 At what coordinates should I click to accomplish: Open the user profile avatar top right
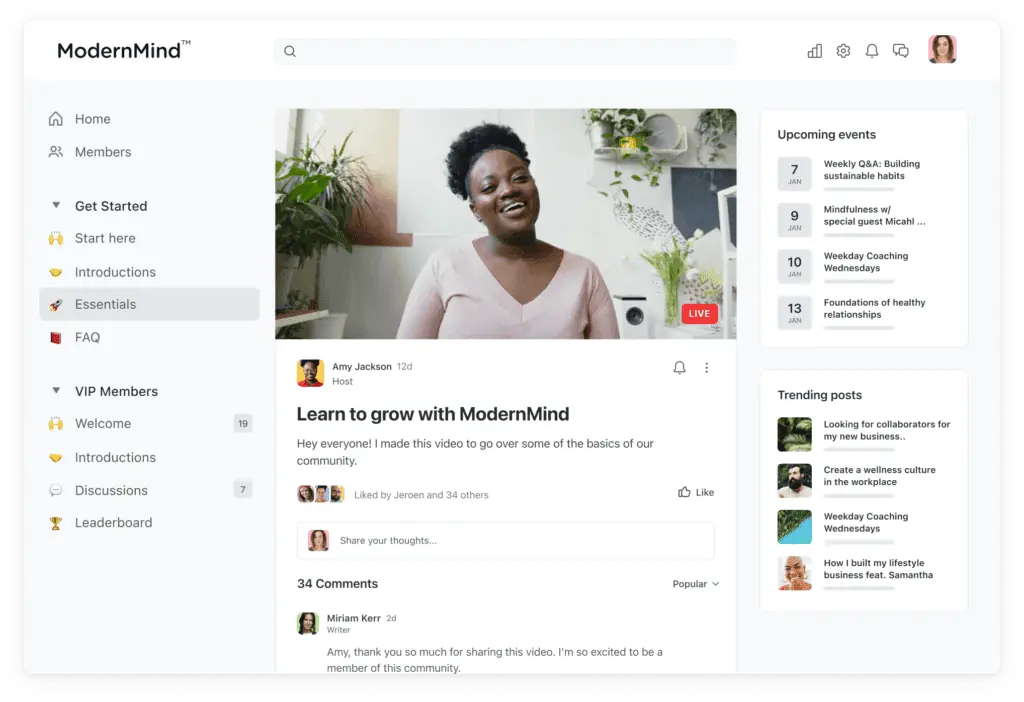pyautogui.click(x=942, y=50)
